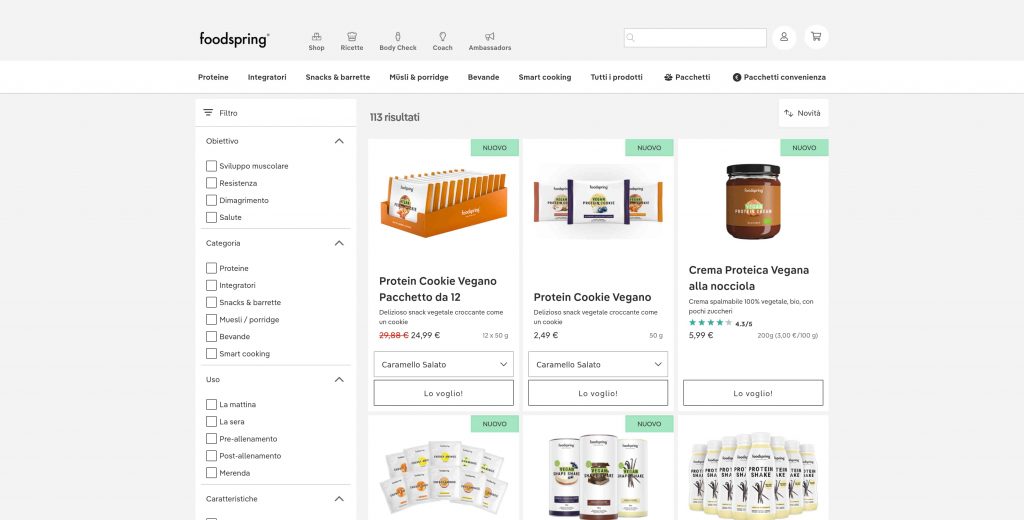Screen dimensions: 1024x520
Task: Check the Salute filter
Action: [212, 217]
